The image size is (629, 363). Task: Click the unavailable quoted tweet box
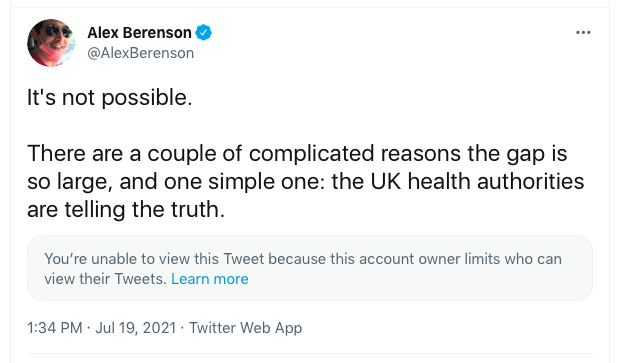pyautogui.click(x=310, y=268)
